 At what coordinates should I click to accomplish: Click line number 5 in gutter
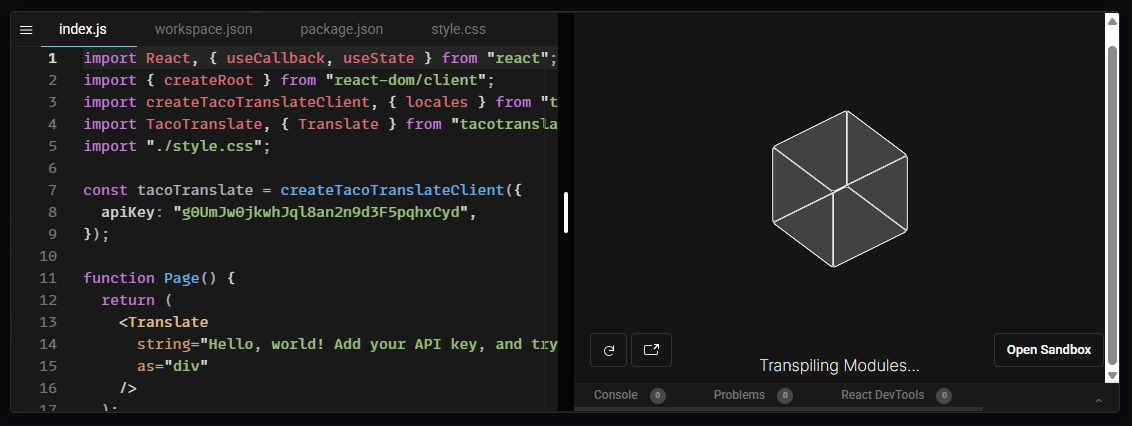click(x=52, y=146)
